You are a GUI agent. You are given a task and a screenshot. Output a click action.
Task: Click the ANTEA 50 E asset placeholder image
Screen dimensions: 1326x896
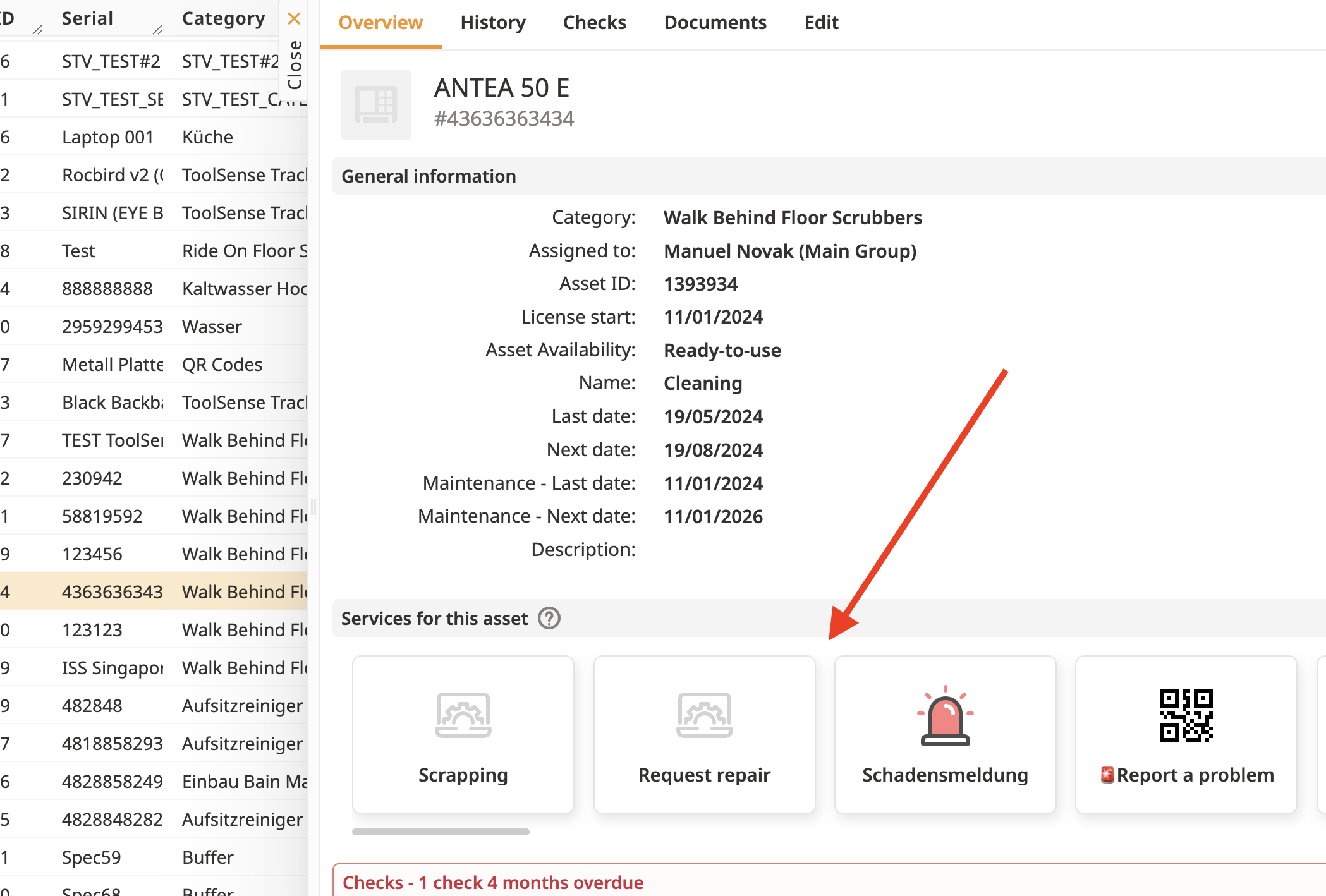pos(376,104)
